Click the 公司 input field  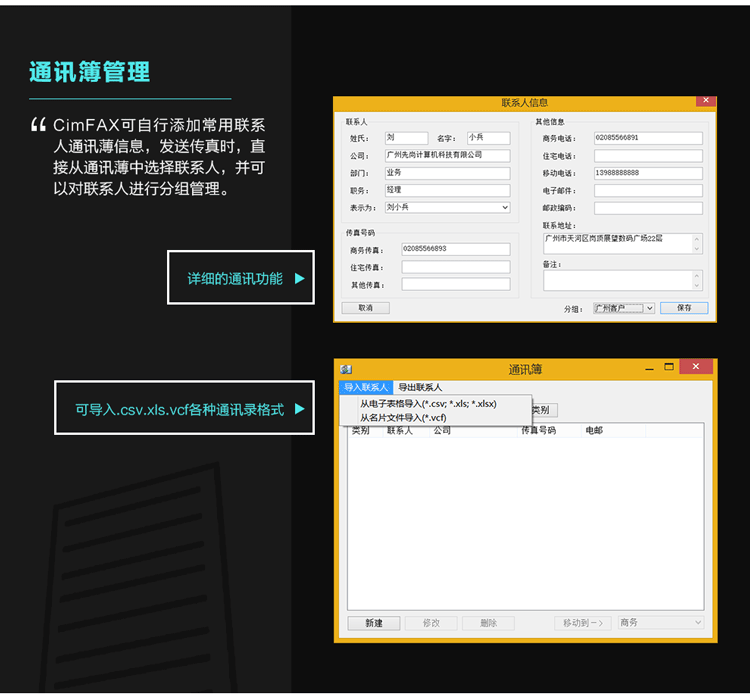coord(447,156)
